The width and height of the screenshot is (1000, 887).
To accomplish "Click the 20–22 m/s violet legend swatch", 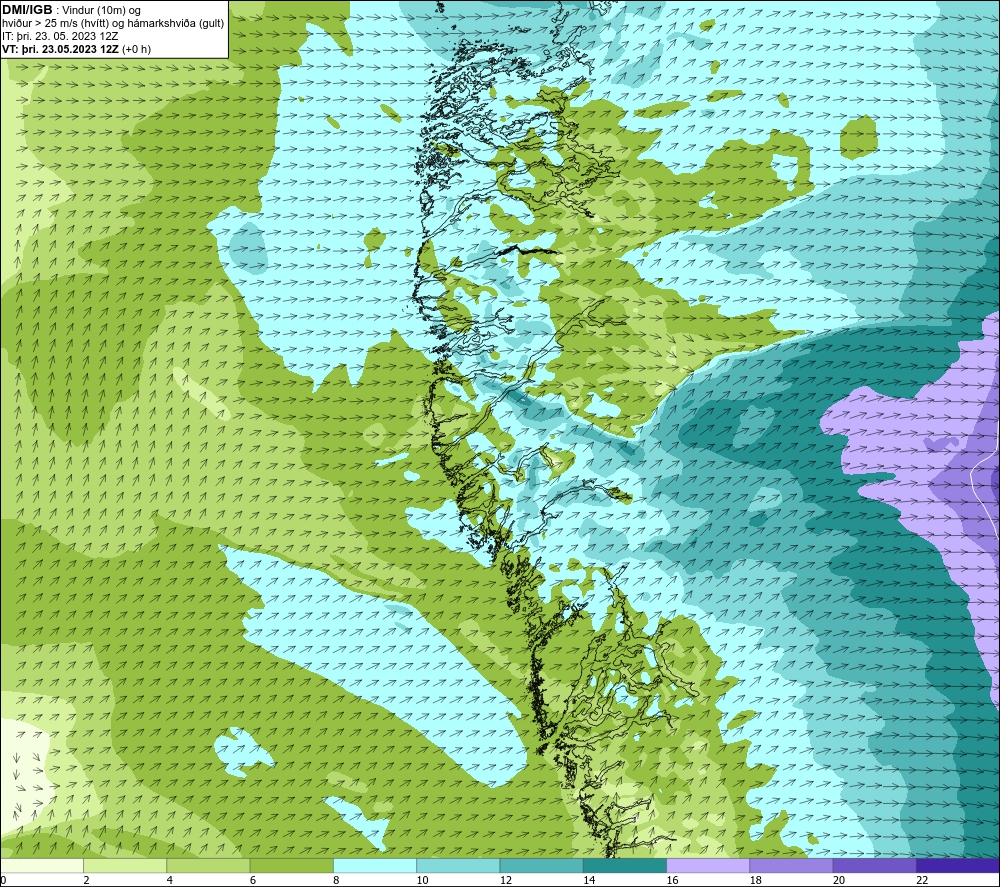I will tap(874, 865).
